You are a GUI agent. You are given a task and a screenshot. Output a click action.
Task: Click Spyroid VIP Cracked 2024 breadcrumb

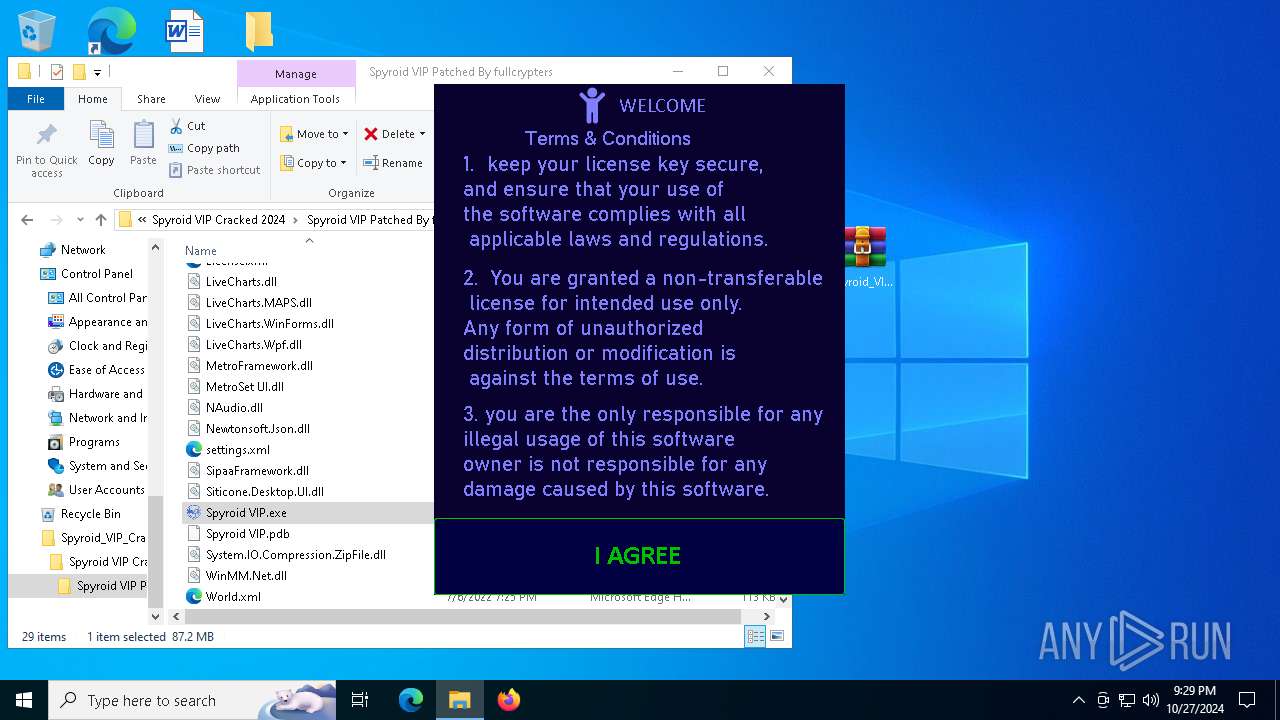click(218, 220)
